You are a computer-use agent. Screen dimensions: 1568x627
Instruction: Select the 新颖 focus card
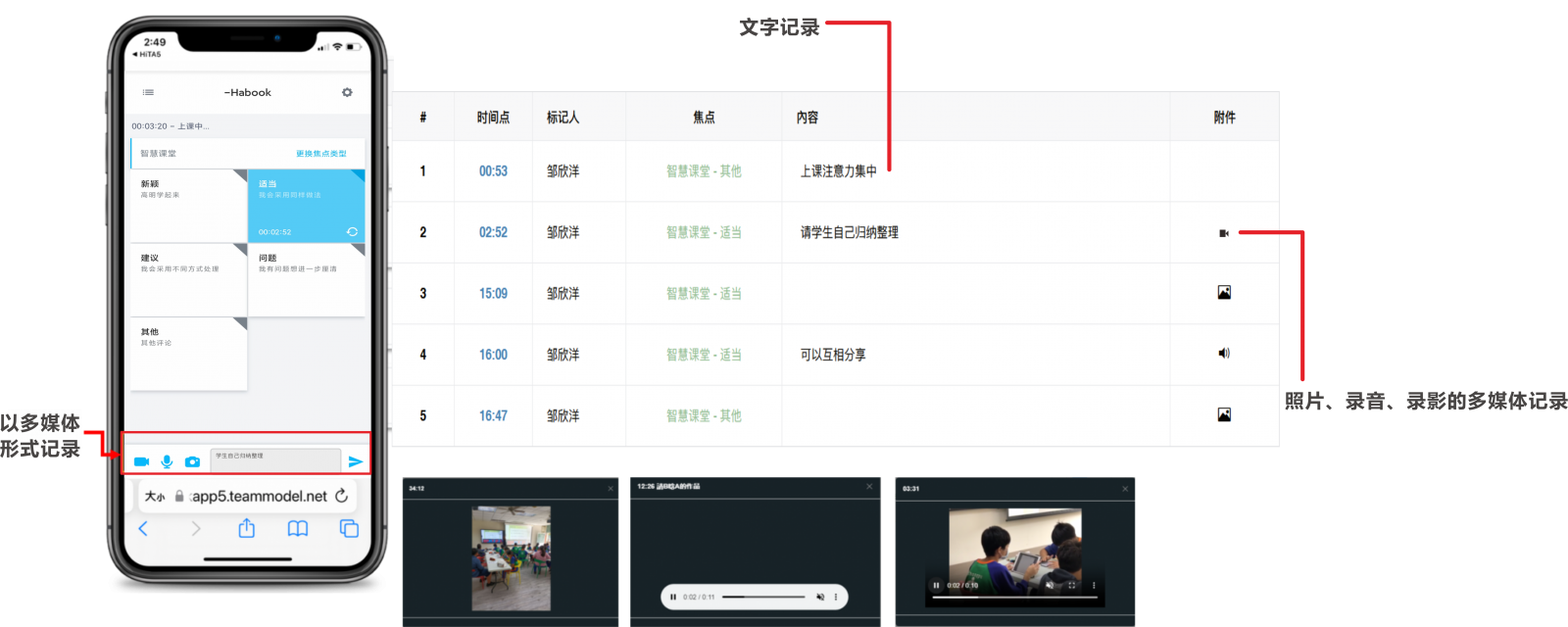[x=188, y=206]
